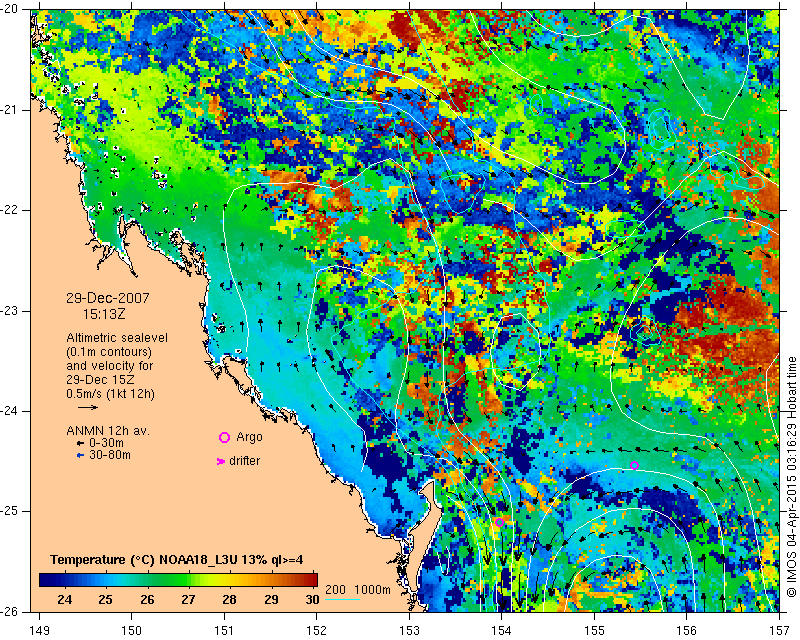800x640 pixels.
Task: Click color bar tick label '29'
Action: (271, 599)
